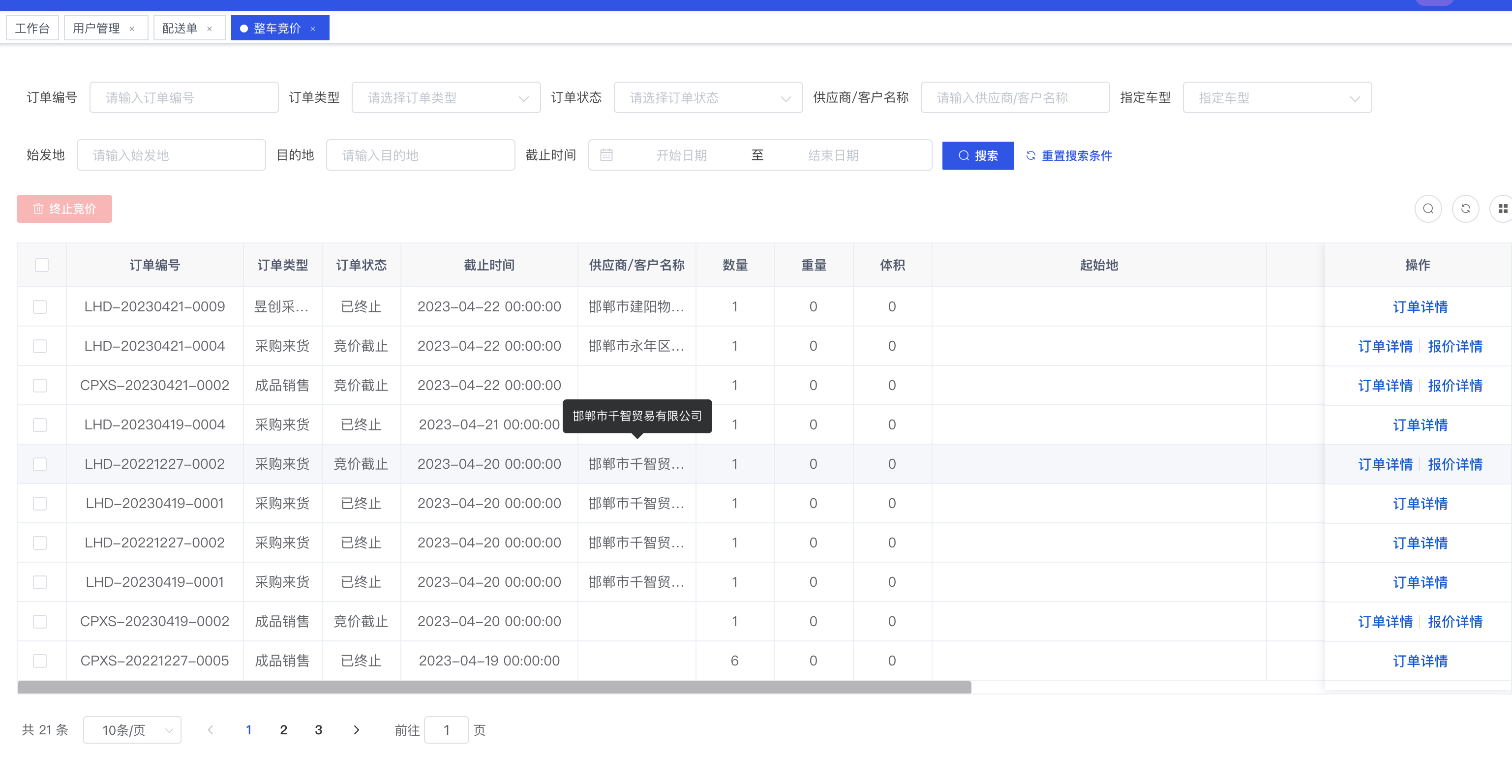The width and height of the screenshot is (1512, 784).
Task: Go to page 3
Action: tap(319, 729)
